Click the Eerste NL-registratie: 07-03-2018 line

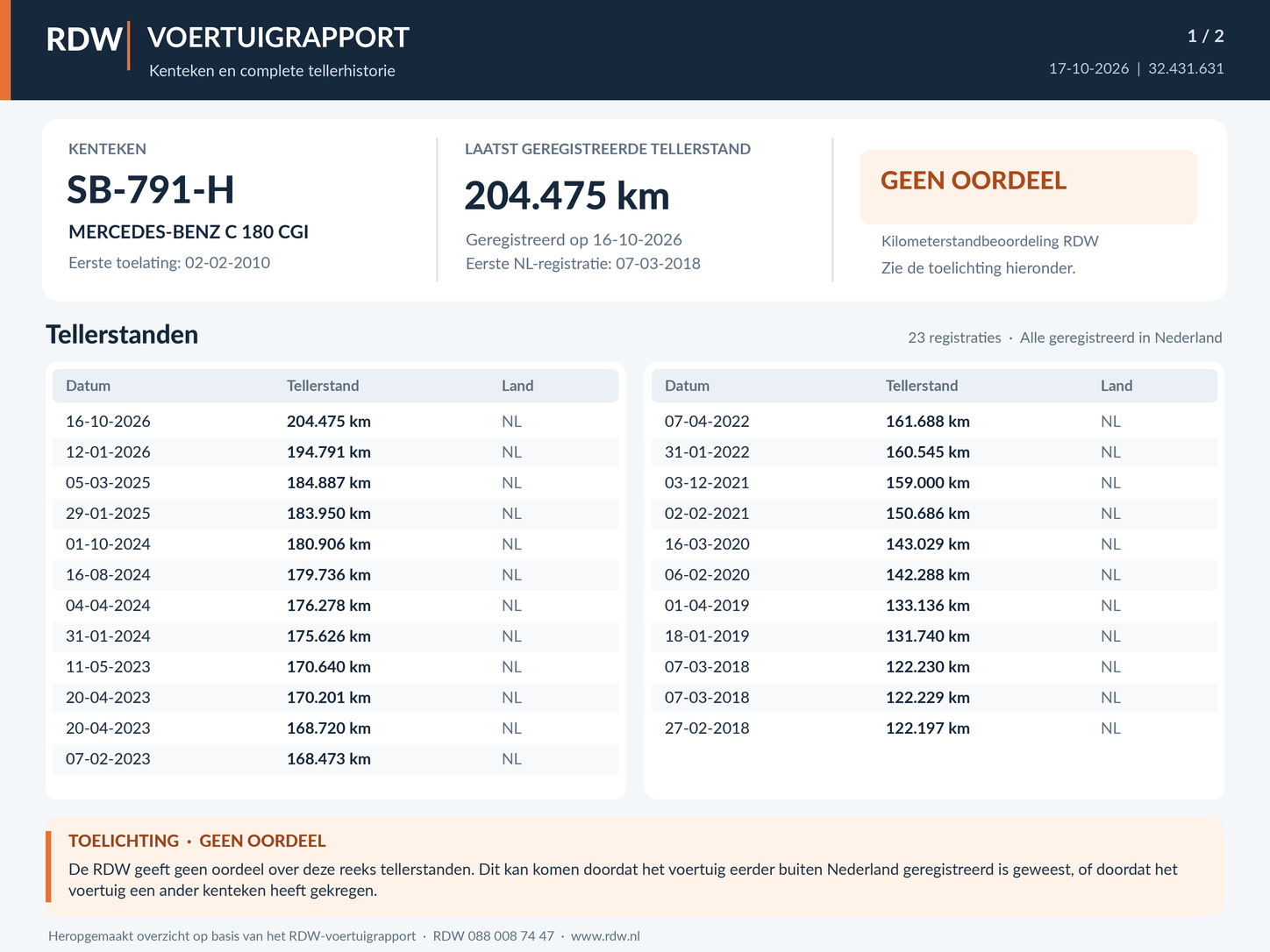click(x=583, y=264)
